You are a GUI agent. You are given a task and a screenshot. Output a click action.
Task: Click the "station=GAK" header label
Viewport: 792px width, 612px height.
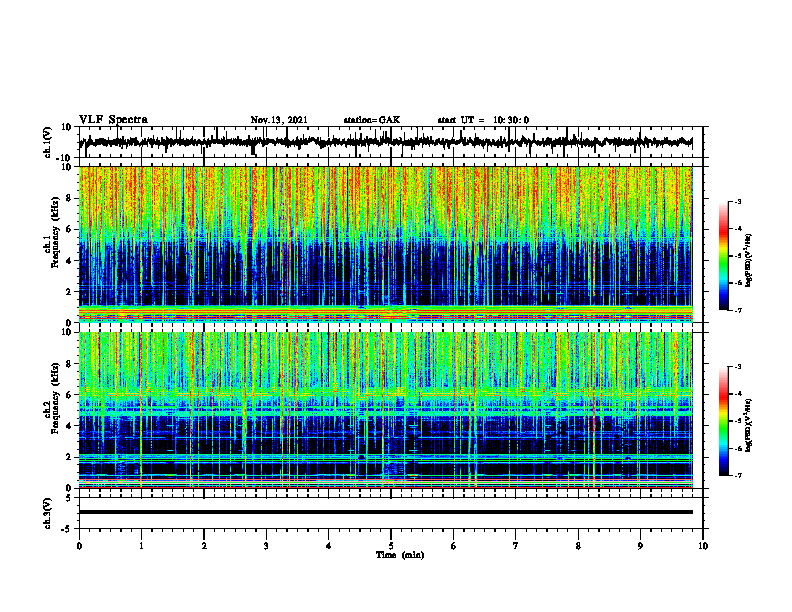(372, 120)
